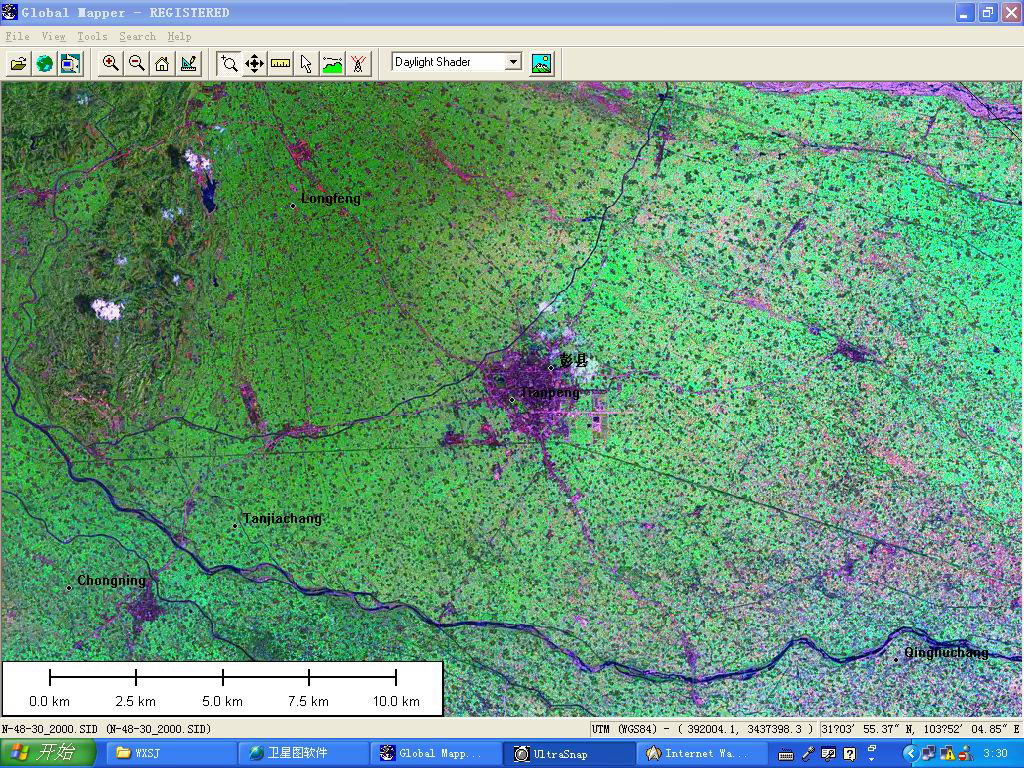Click the Windows Start button
This screenshot has width=1024, height=768.
pos(47,753)
